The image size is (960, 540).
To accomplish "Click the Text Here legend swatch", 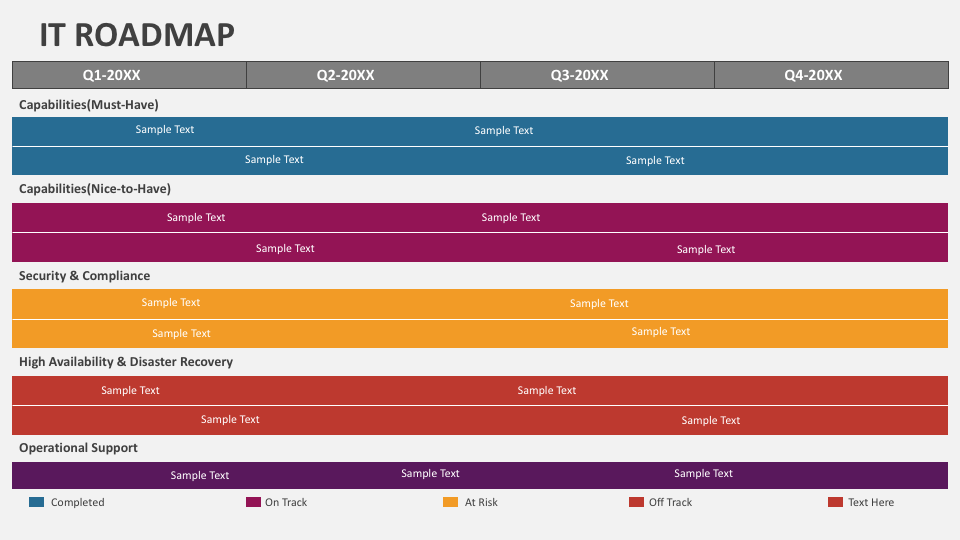I will [835, 502].
